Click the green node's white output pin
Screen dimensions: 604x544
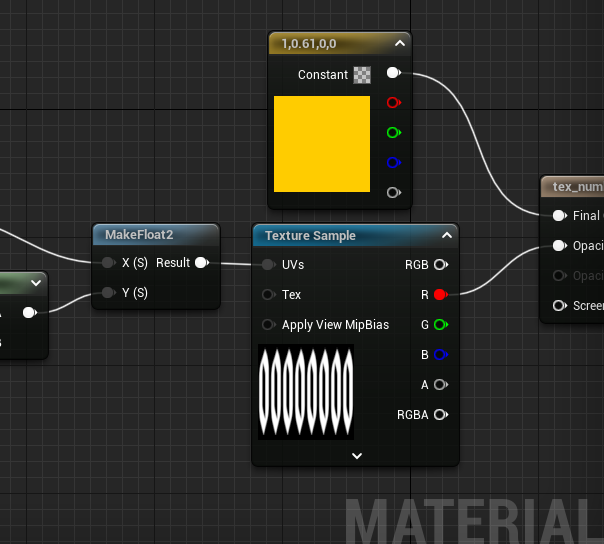coord(30,312)
